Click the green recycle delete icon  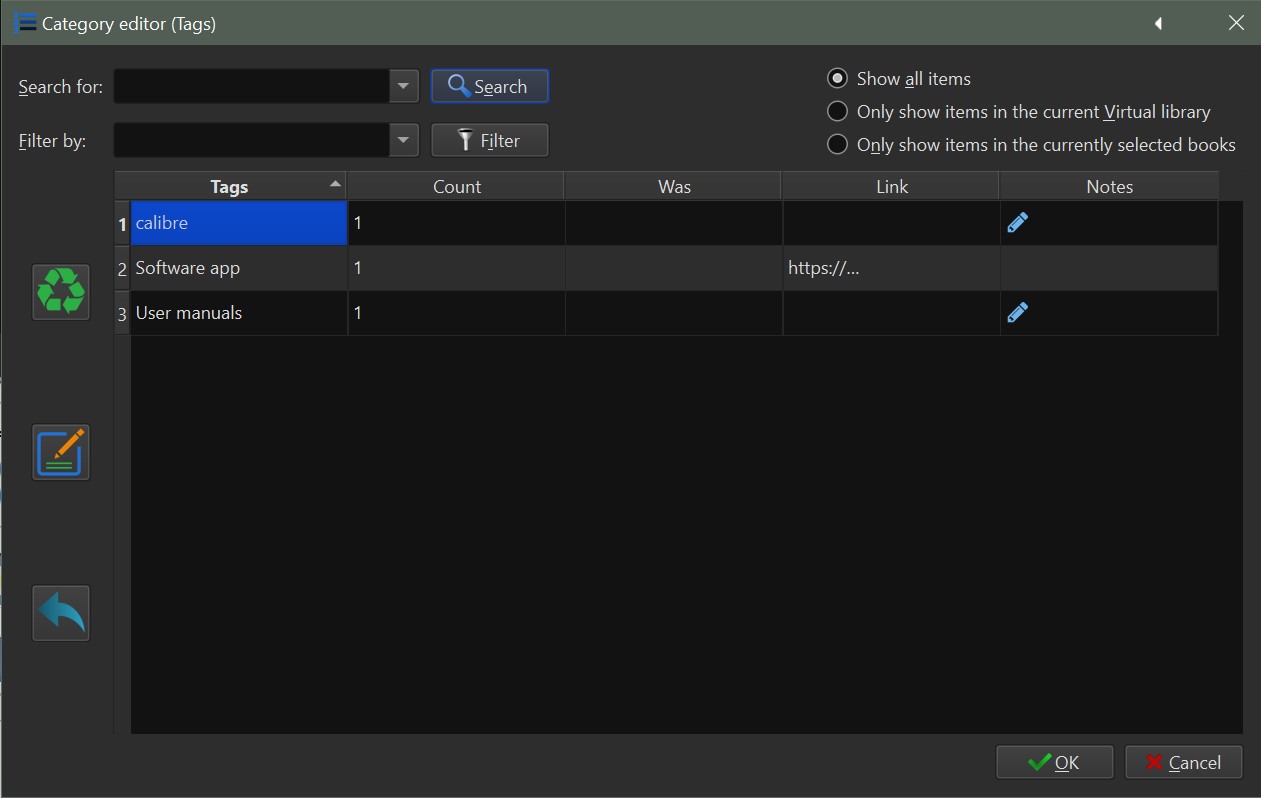(61, 292)
